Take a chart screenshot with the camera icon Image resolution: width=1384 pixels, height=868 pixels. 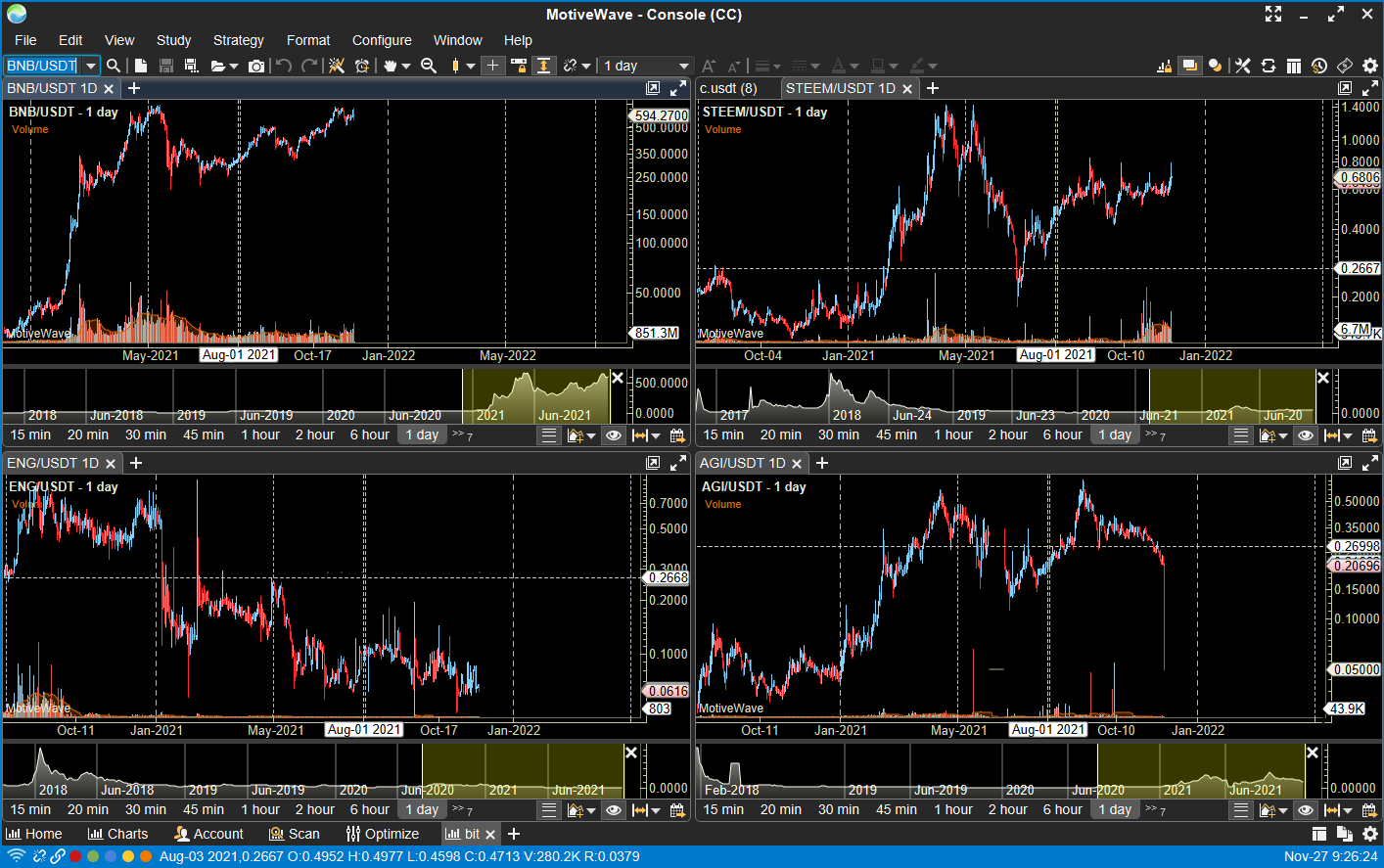click(x=256, y=66)
